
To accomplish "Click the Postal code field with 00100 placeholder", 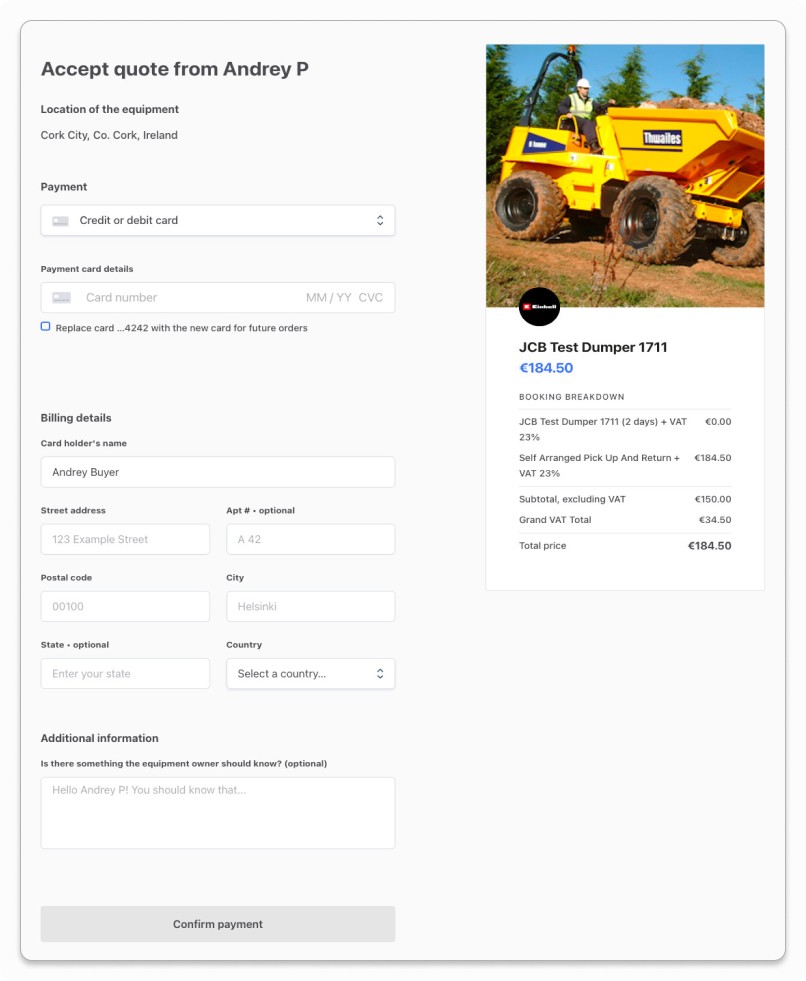I will pyautogui.click(x=124, y=606).
